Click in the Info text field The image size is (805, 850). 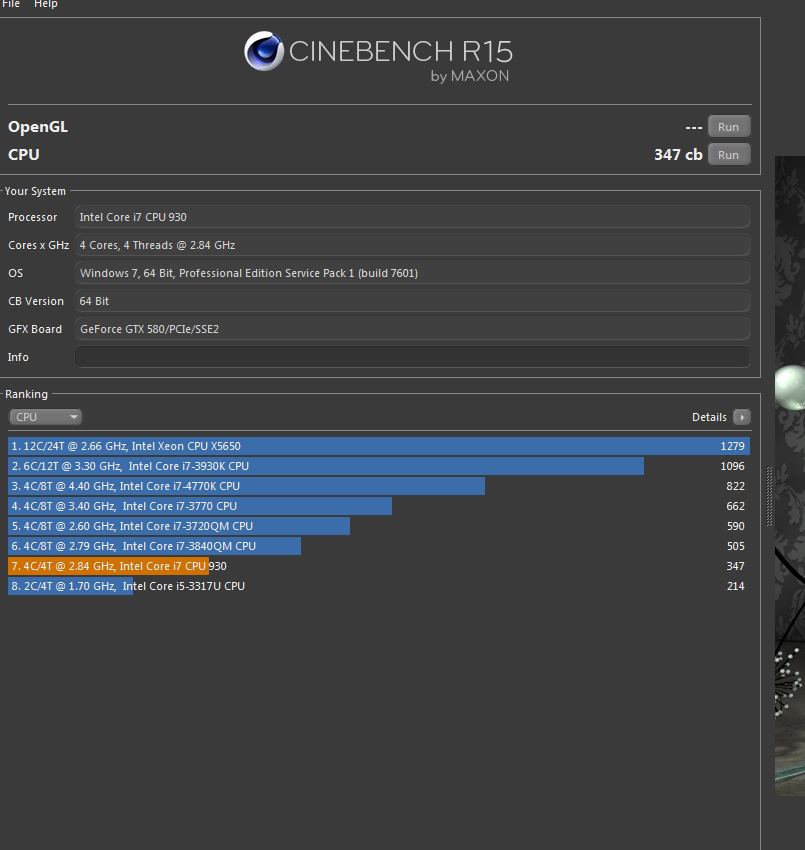(x=412, y=357)
